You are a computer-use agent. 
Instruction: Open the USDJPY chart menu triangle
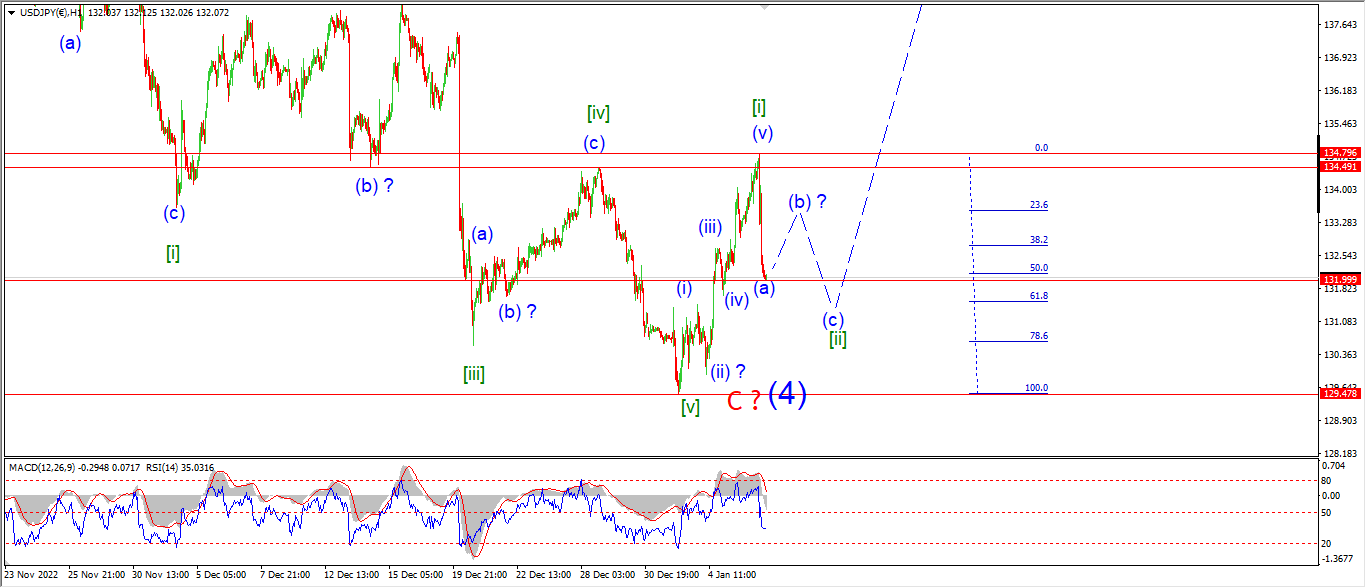(11, 12)
